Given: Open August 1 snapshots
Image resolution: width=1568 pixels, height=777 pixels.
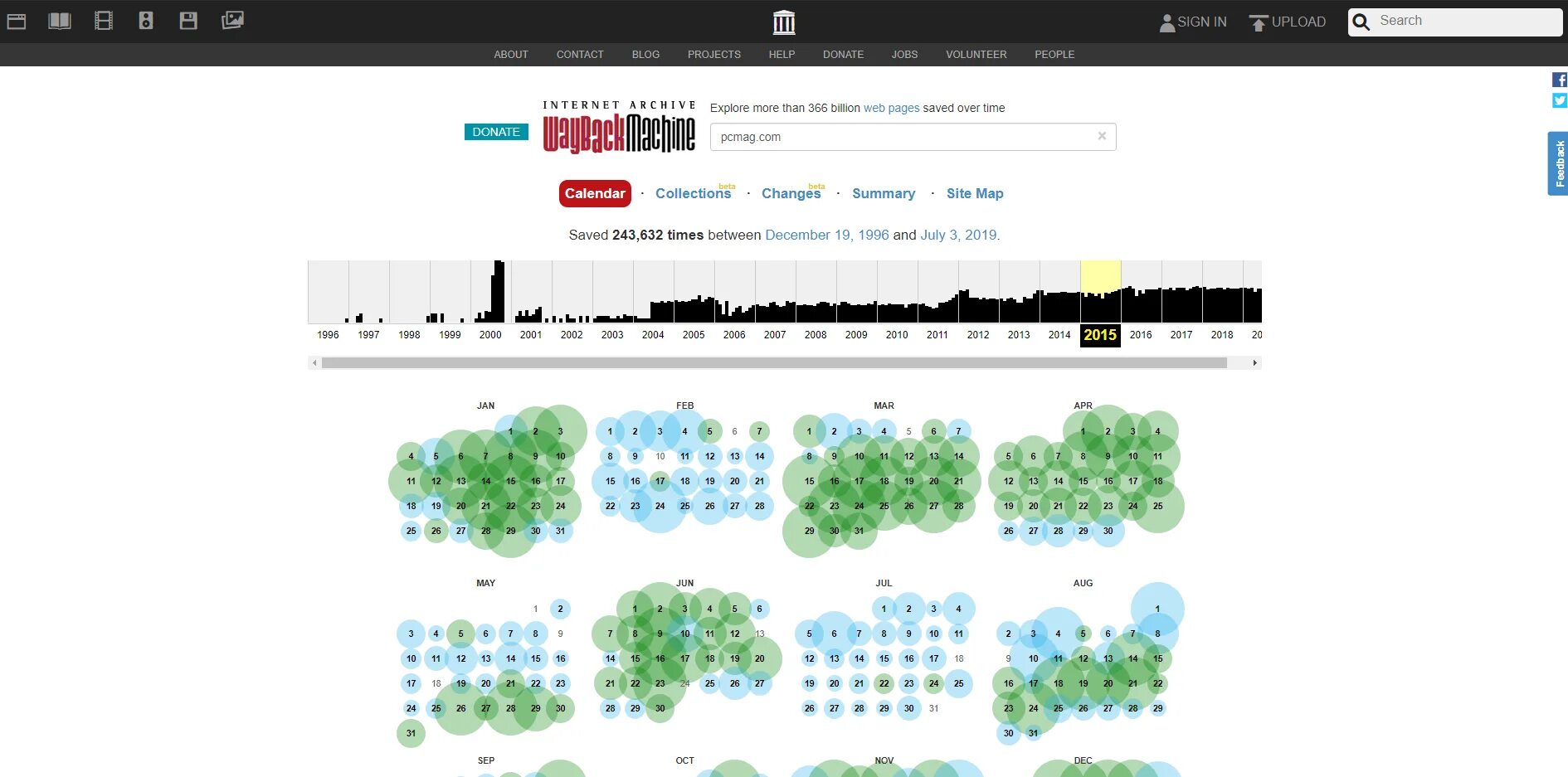Looking at the screenshot, I should click(1158, 609).
